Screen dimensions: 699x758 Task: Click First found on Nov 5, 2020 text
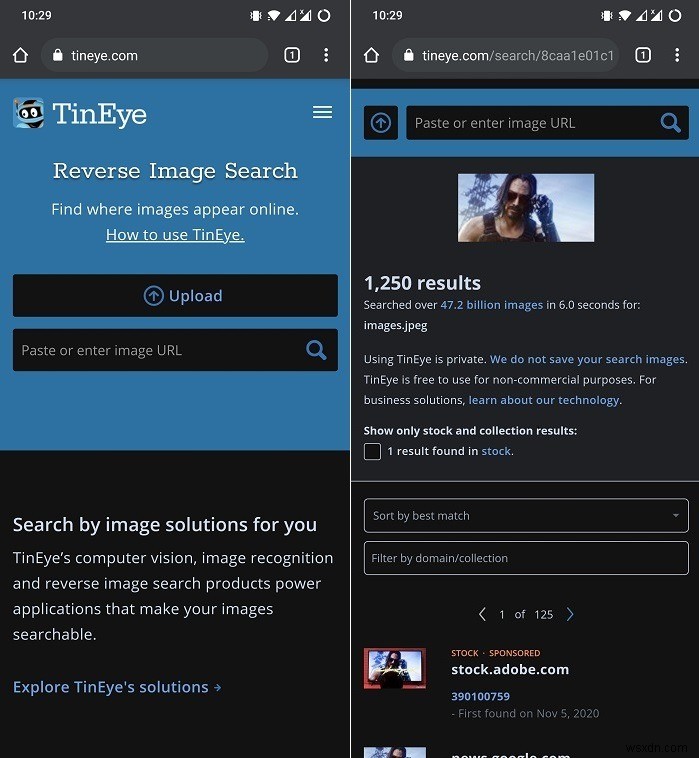click(x=528, y=714)
